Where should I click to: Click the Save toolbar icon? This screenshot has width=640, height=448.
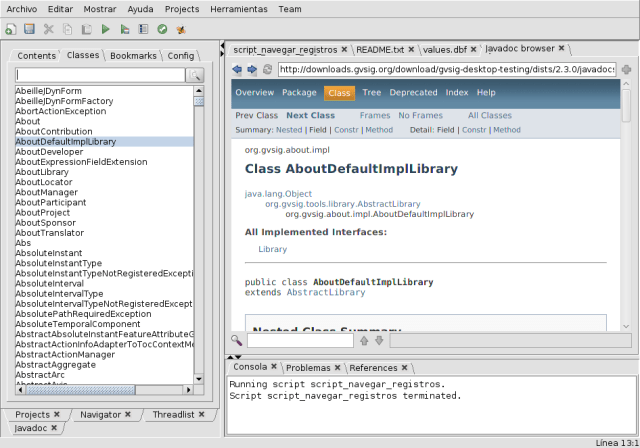point(29,28)
